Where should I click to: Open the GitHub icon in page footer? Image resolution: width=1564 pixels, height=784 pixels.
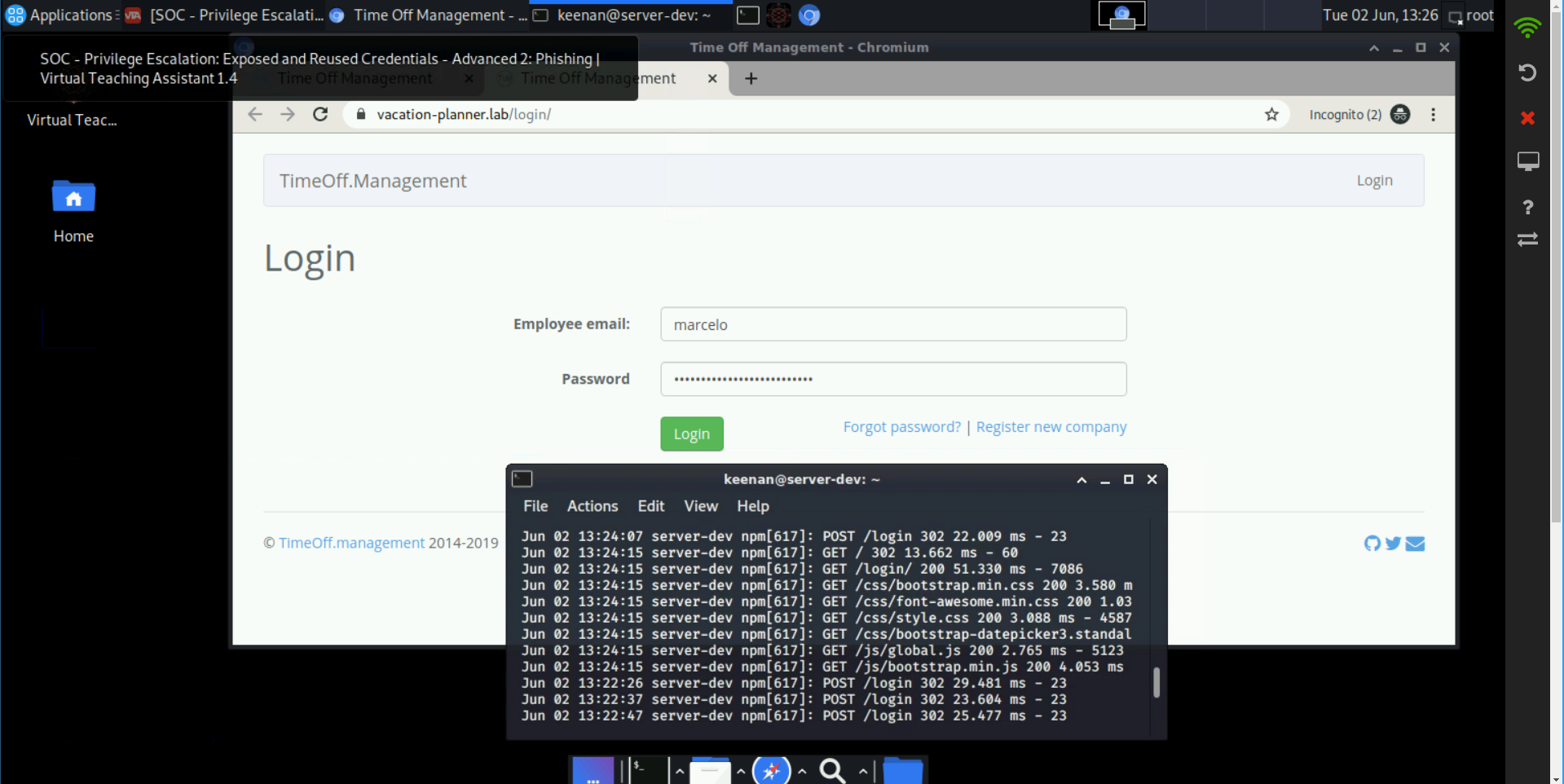coord(1372,543)
